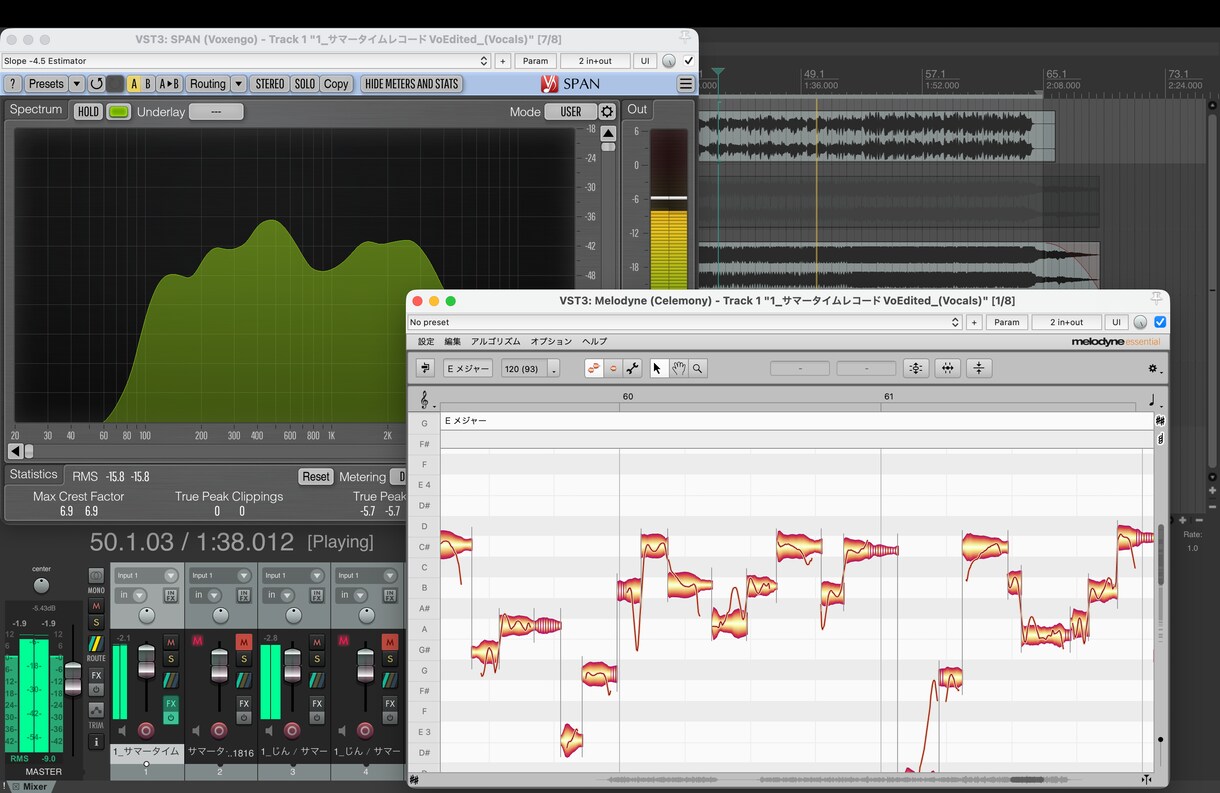Open master track ROUTE icon
The width and height of the screenshot is (1220, 793).
tap(96, 645)
